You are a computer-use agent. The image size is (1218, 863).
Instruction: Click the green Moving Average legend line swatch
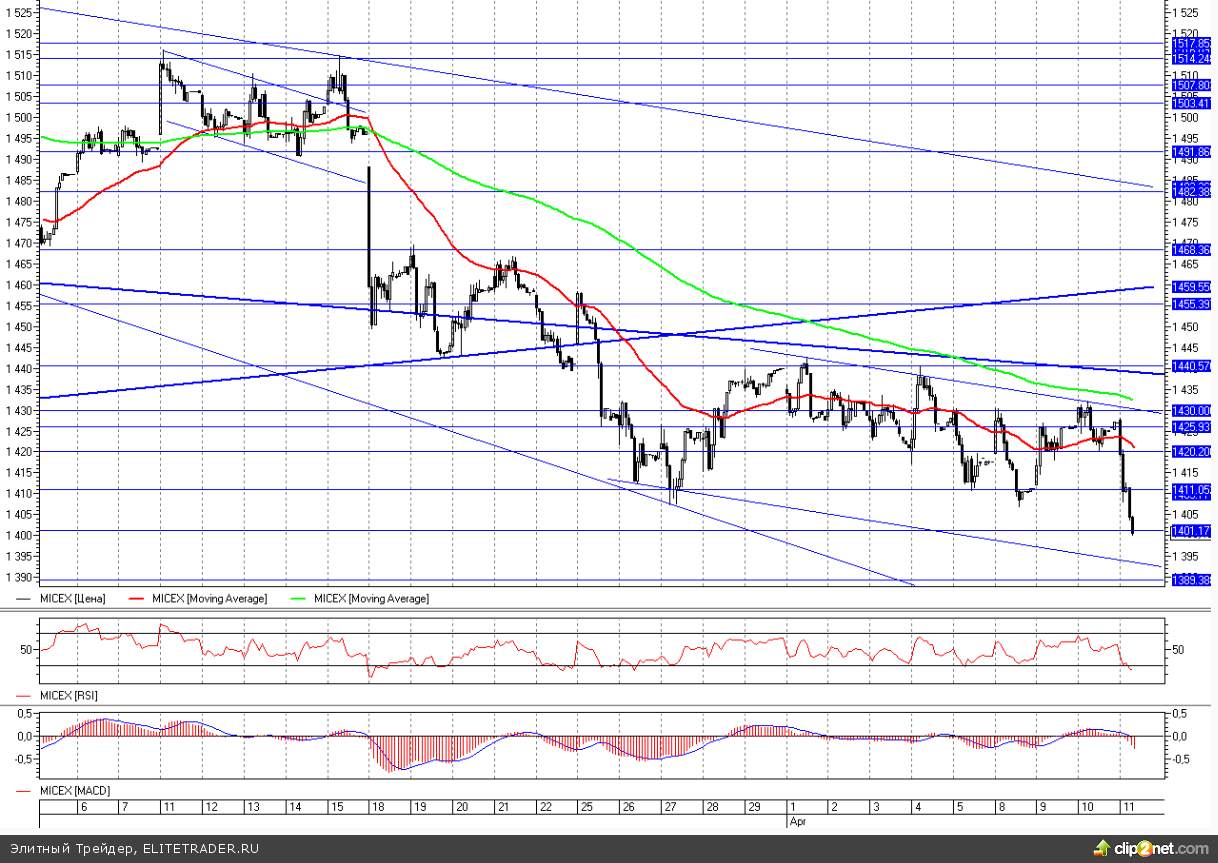[299, 598]
